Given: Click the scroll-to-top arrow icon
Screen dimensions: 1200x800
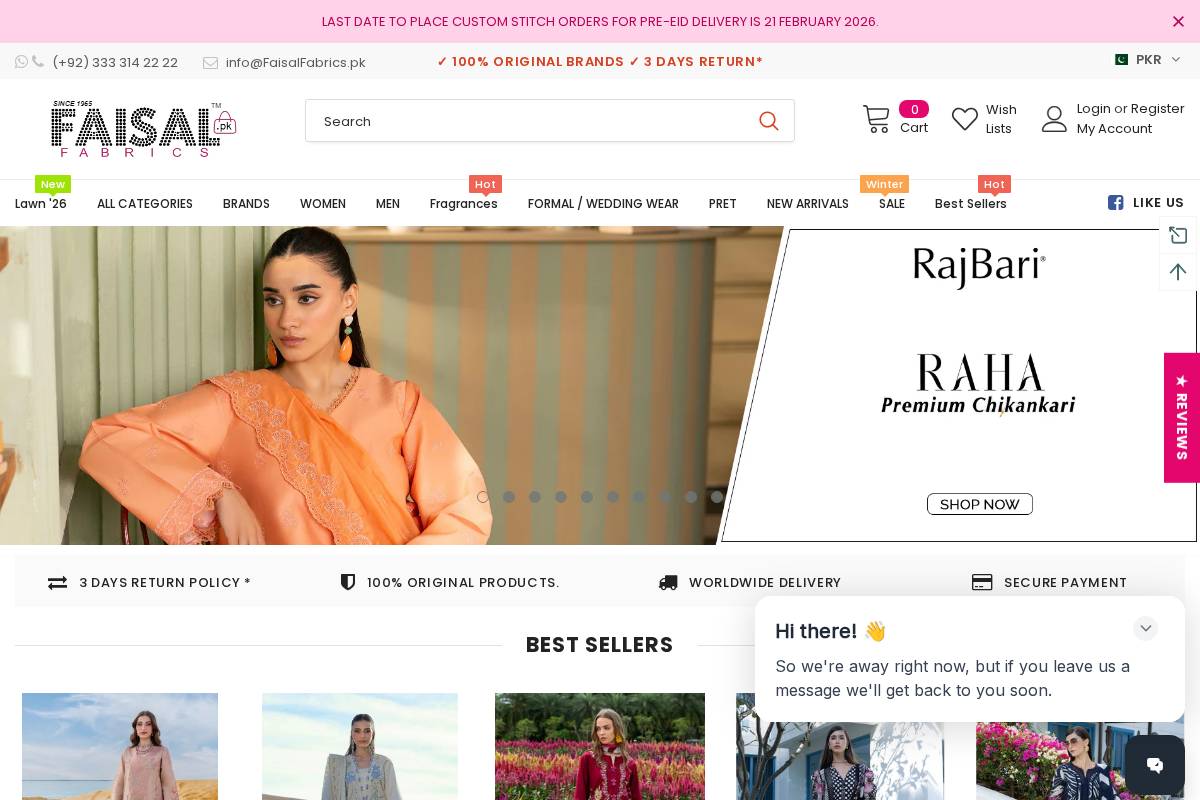Looking at the screenshot, I should coord(1177,272).
